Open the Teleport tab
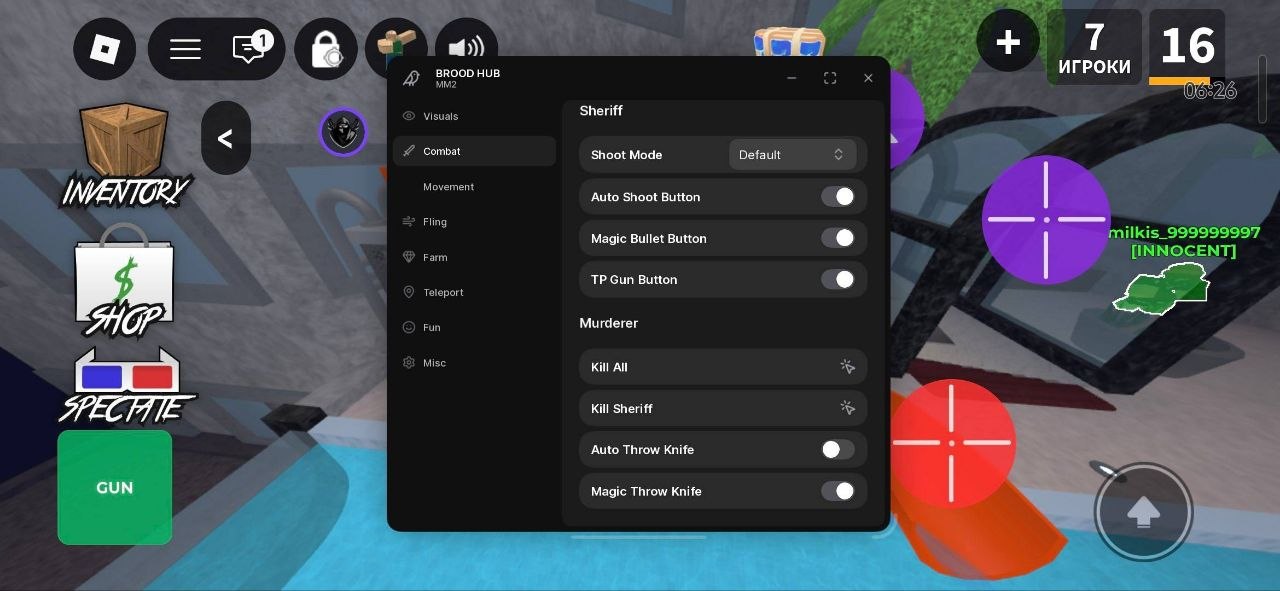The image size is (1280, 591). point(474,292)
